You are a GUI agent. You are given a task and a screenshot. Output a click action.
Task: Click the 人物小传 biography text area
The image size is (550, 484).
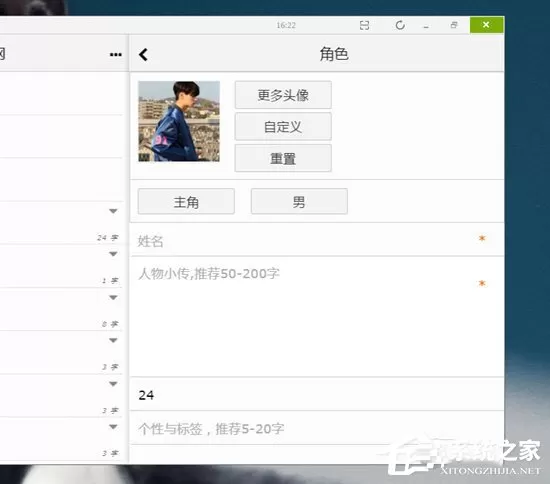tap(317, 317)
